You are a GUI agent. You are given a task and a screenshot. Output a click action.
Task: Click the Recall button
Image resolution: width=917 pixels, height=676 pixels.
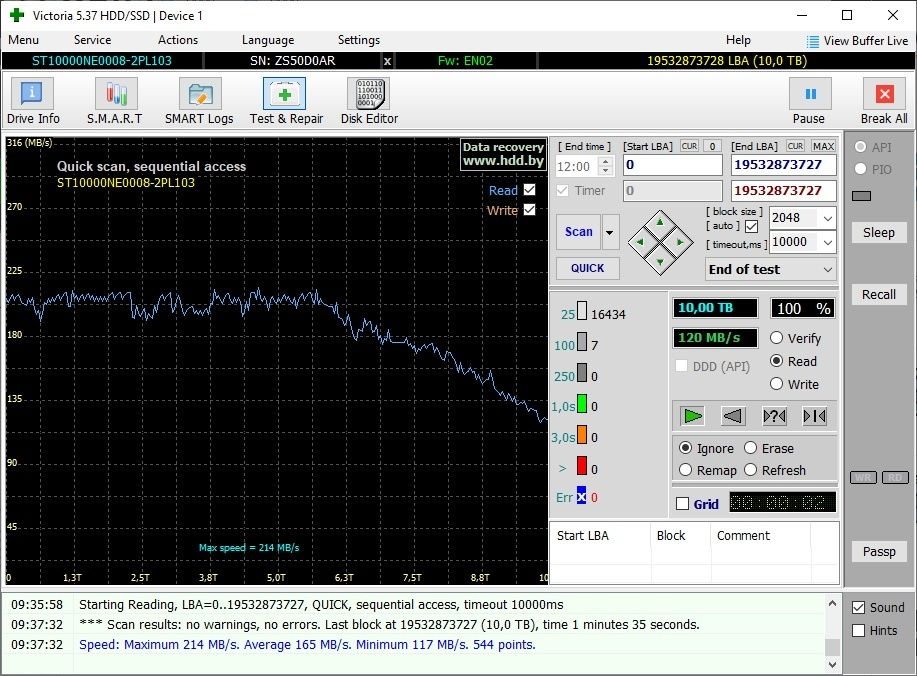coord(878,294)
